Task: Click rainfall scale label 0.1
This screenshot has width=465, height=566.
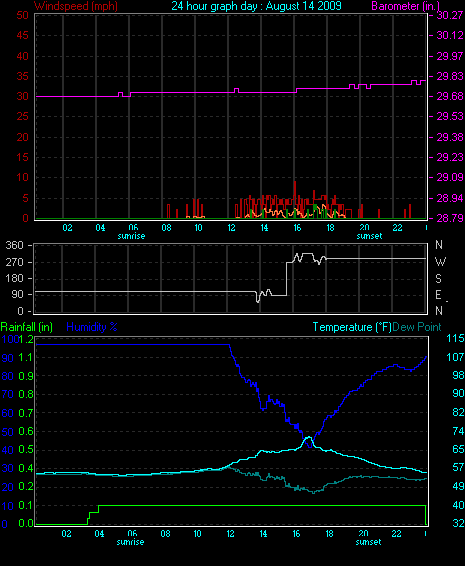Action: (25, 505)
